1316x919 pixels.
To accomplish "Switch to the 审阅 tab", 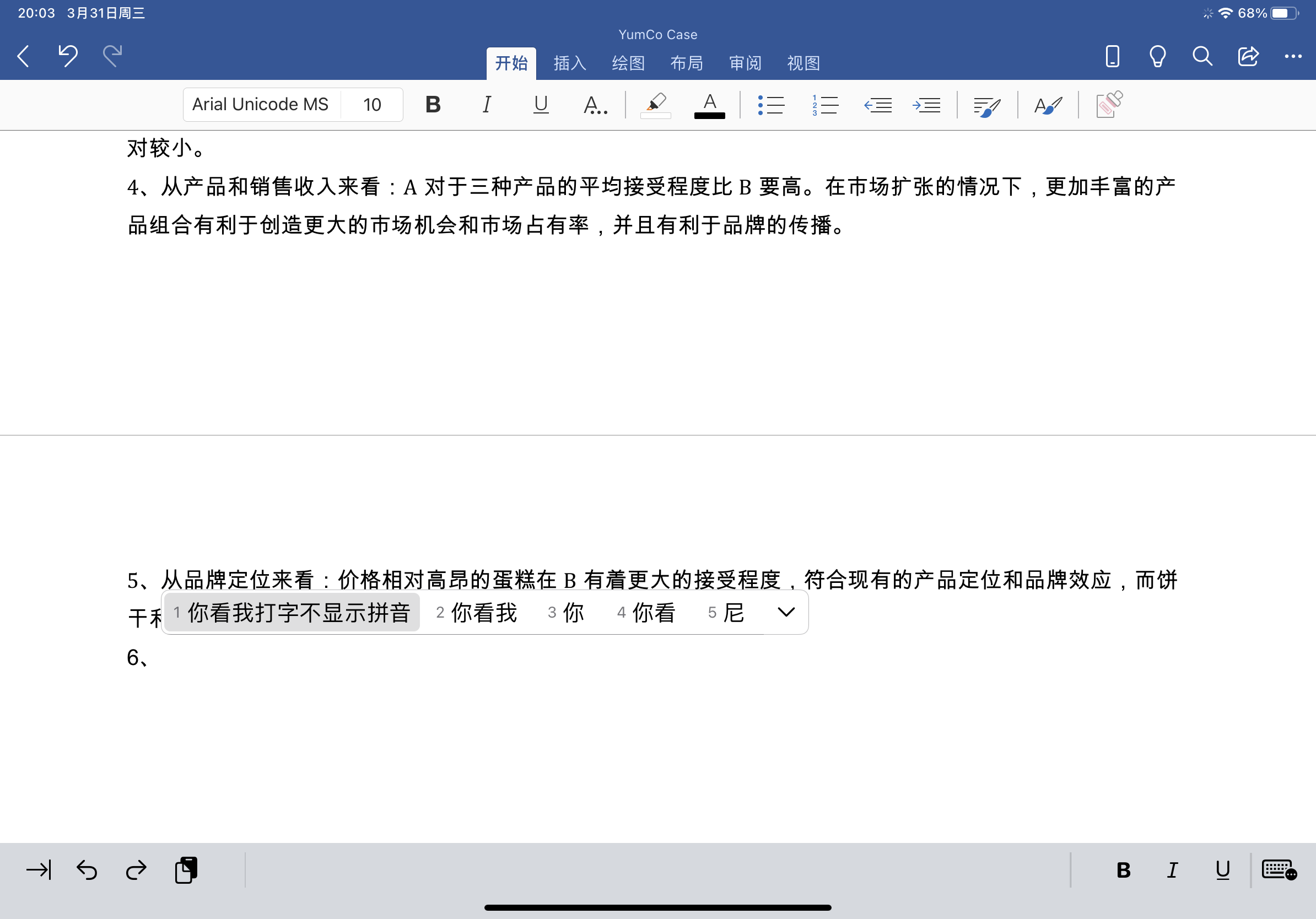I will (x=745, y=63).
